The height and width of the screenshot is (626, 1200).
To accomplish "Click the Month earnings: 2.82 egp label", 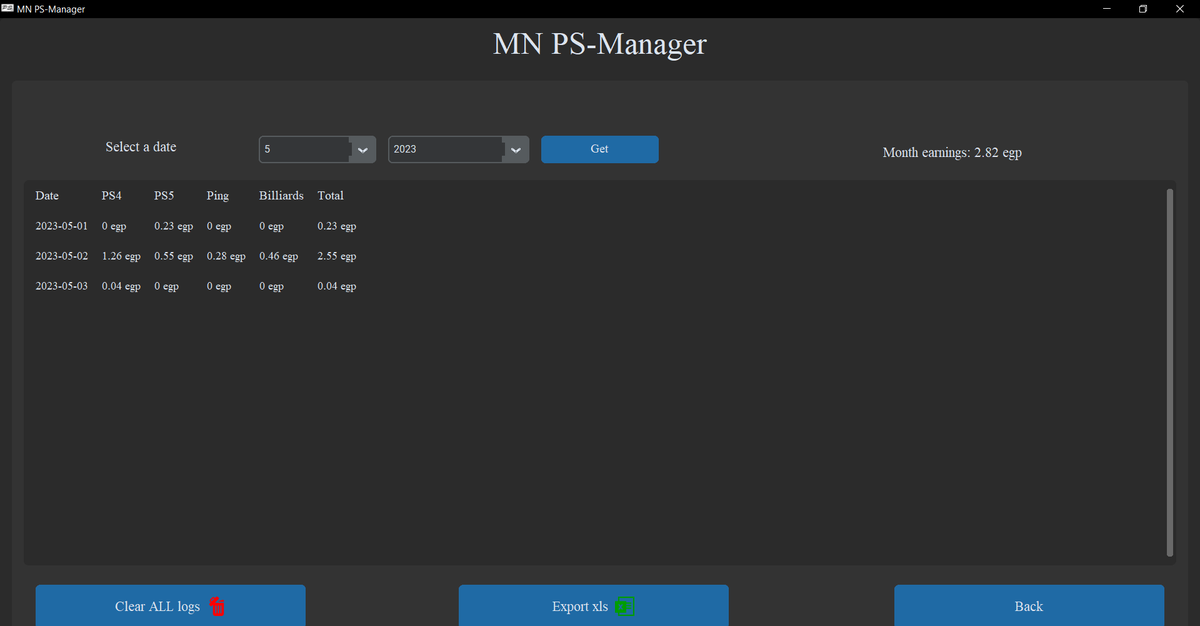I will [x=952, y=153].
